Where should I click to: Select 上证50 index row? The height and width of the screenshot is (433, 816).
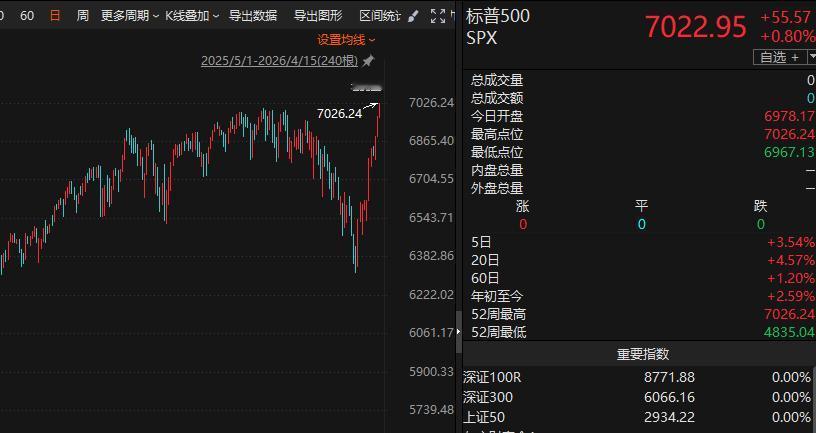click(x=639, y=417)
